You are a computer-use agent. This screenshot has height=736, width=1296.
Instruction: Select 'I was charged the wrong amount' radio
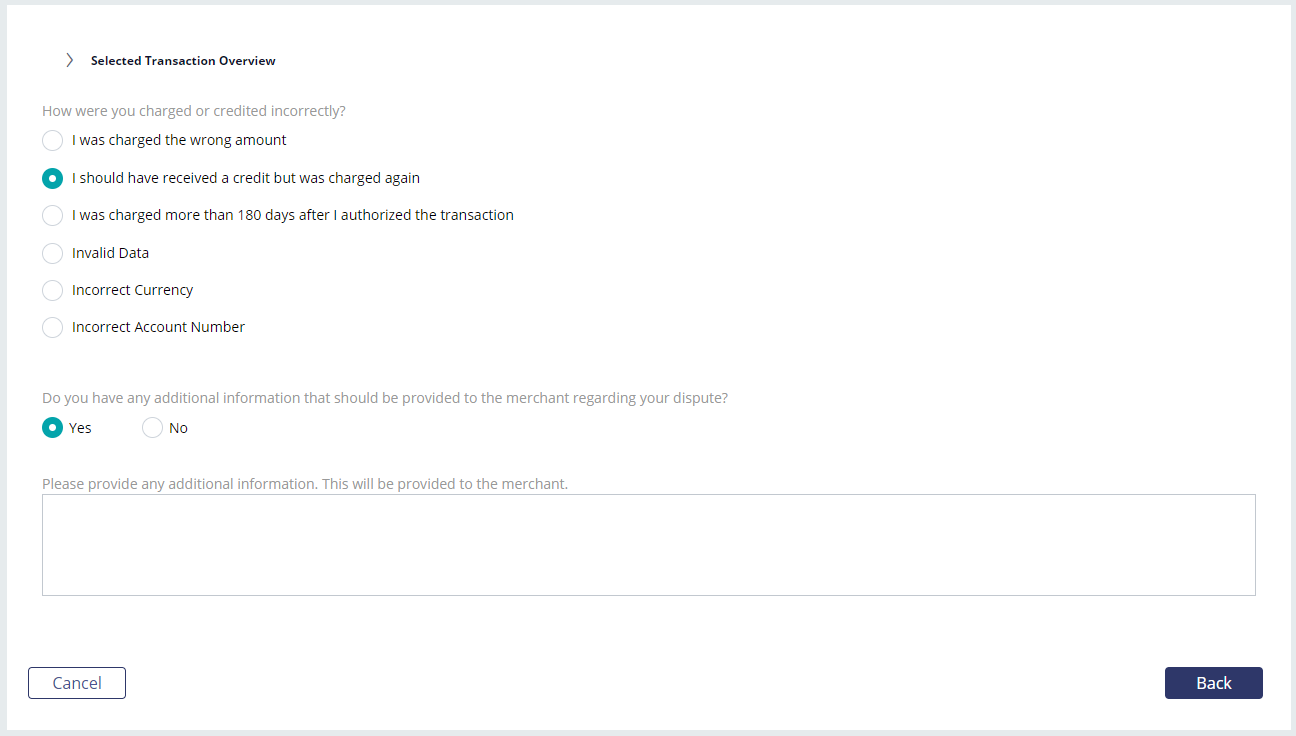(53, 140)
